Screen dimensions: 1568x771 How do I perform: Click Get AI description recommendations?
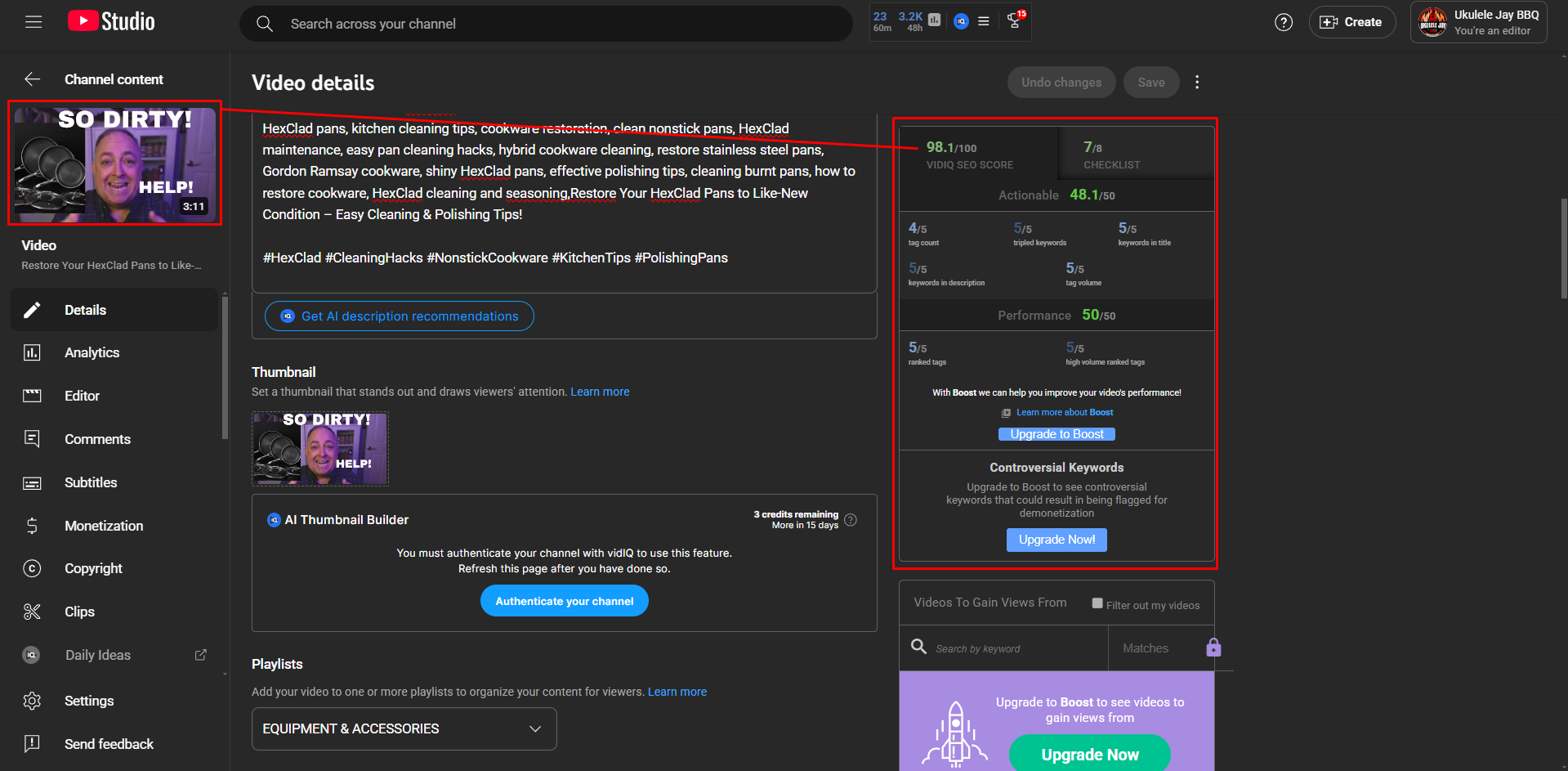(400, 316)
